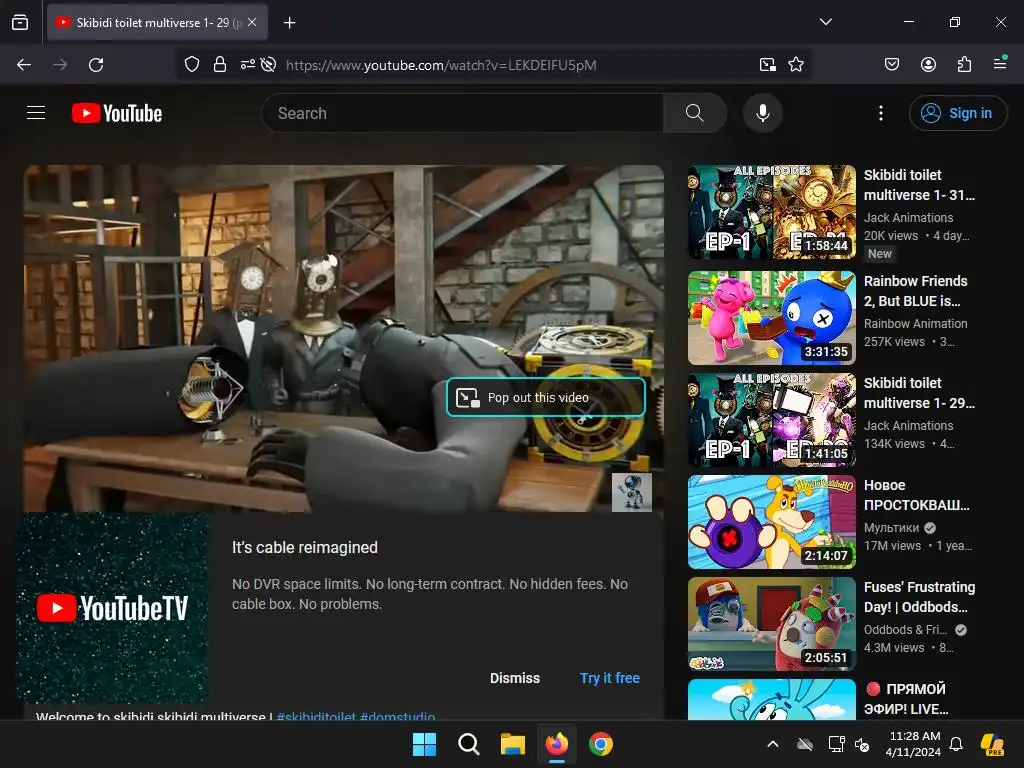Open a new tab with plus button
The height and width of the screenshot is (768, 1024).
click(289, 23)
